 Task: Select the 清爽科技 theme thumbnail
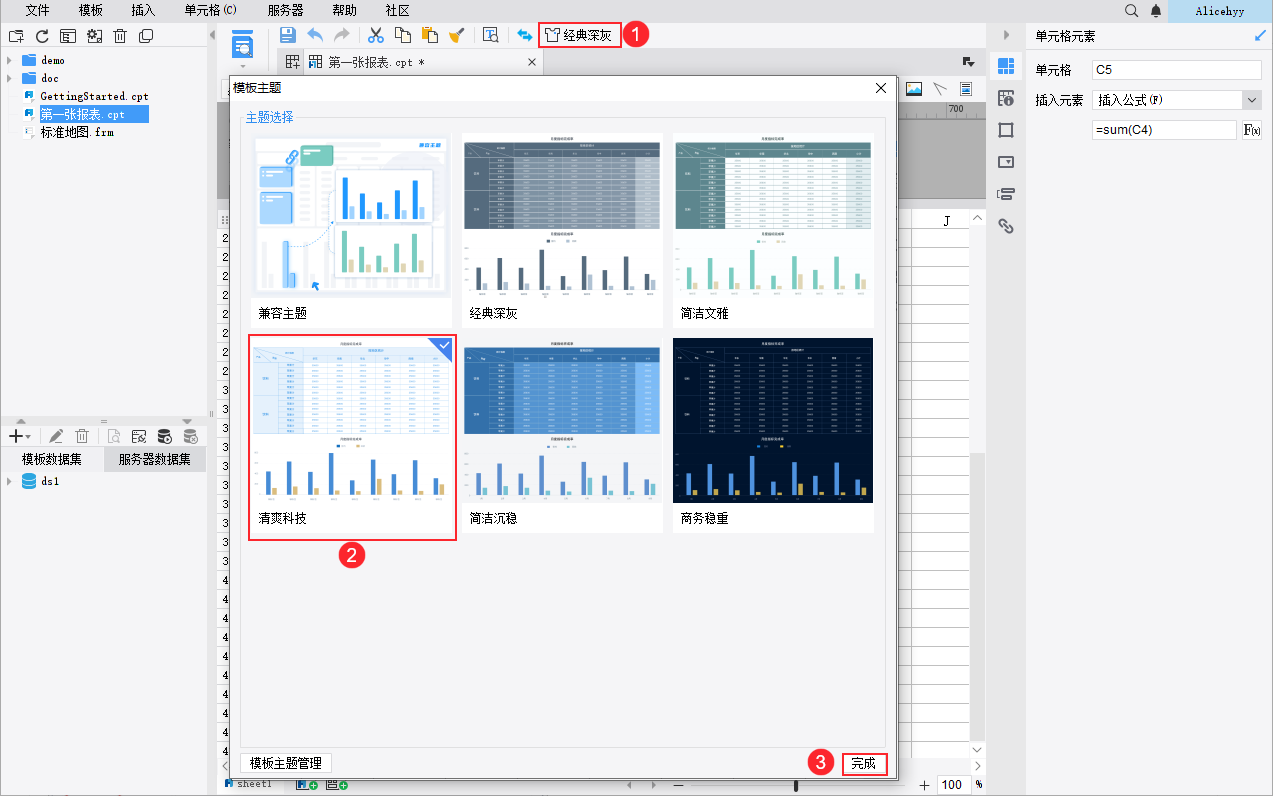(352, 437)
